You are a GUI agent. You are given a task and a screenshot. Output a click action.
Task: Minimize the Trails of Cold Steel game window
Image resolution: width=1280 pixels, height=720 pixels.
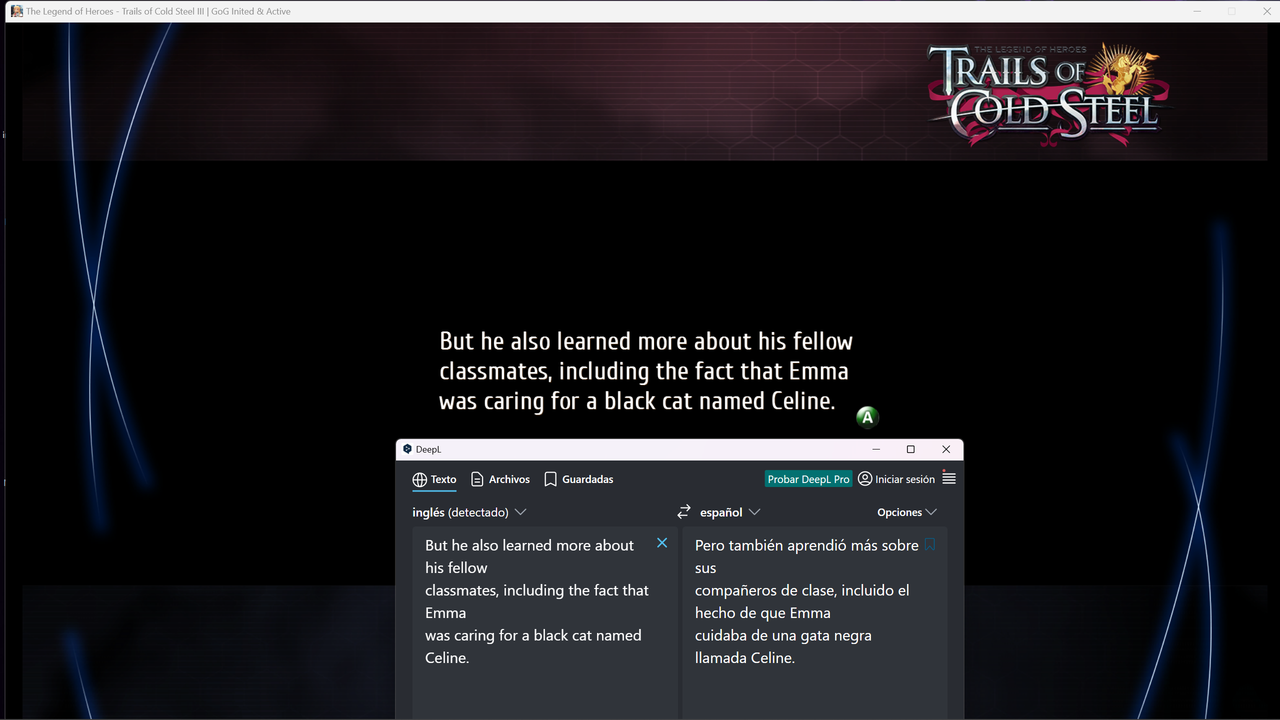pyautogui.click(x=1198, y=11)
